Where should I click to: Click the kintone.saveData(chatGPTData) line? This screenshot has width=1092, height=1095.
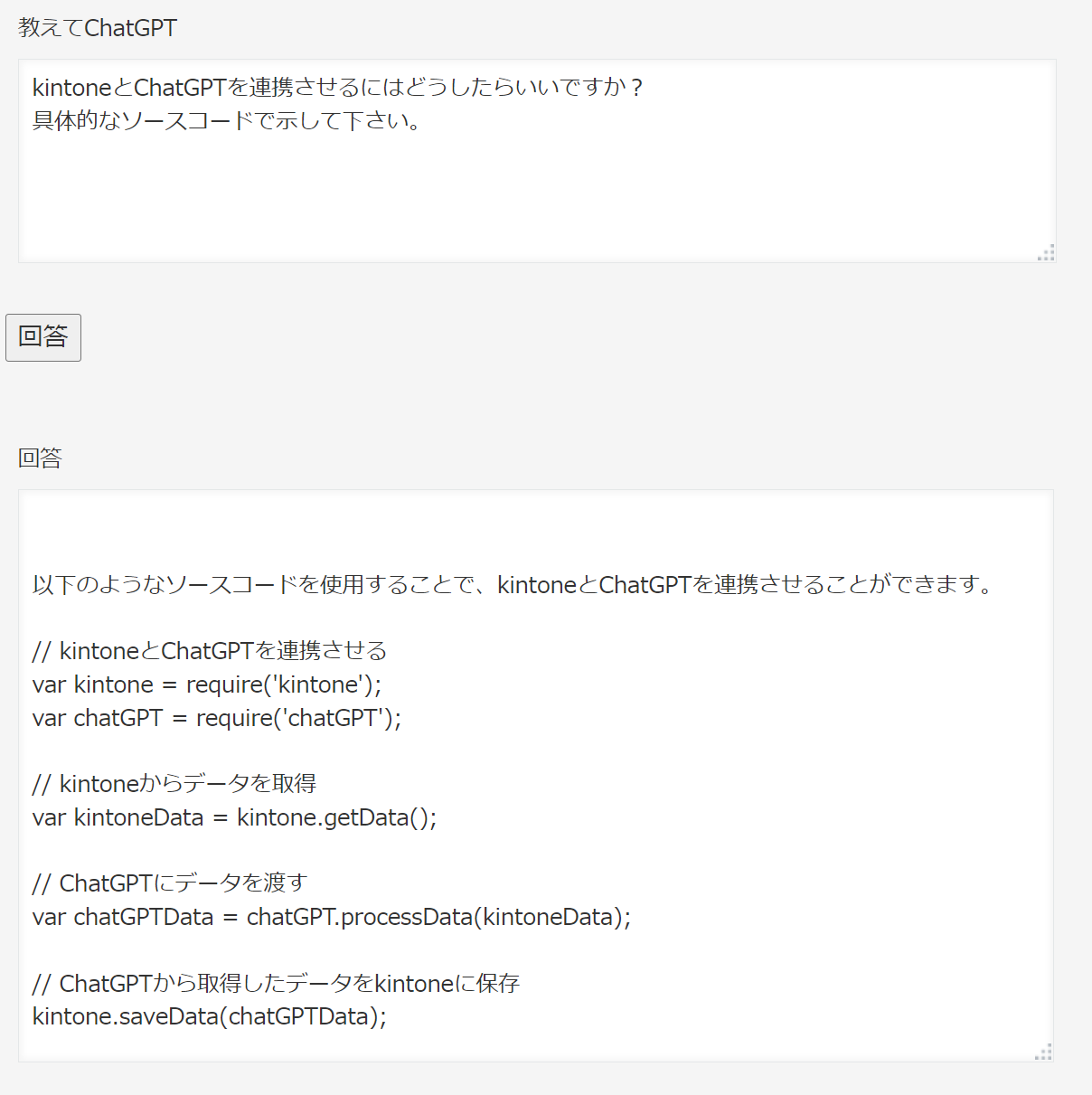[x=210, y=1016]
